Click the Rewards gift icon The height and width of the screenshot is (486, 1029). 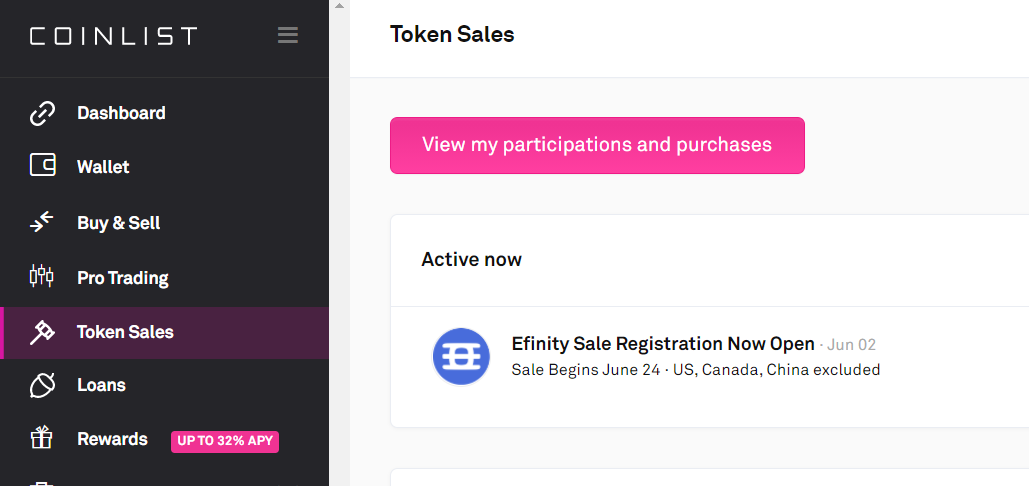pyautogui.click(x=42, y=439)
